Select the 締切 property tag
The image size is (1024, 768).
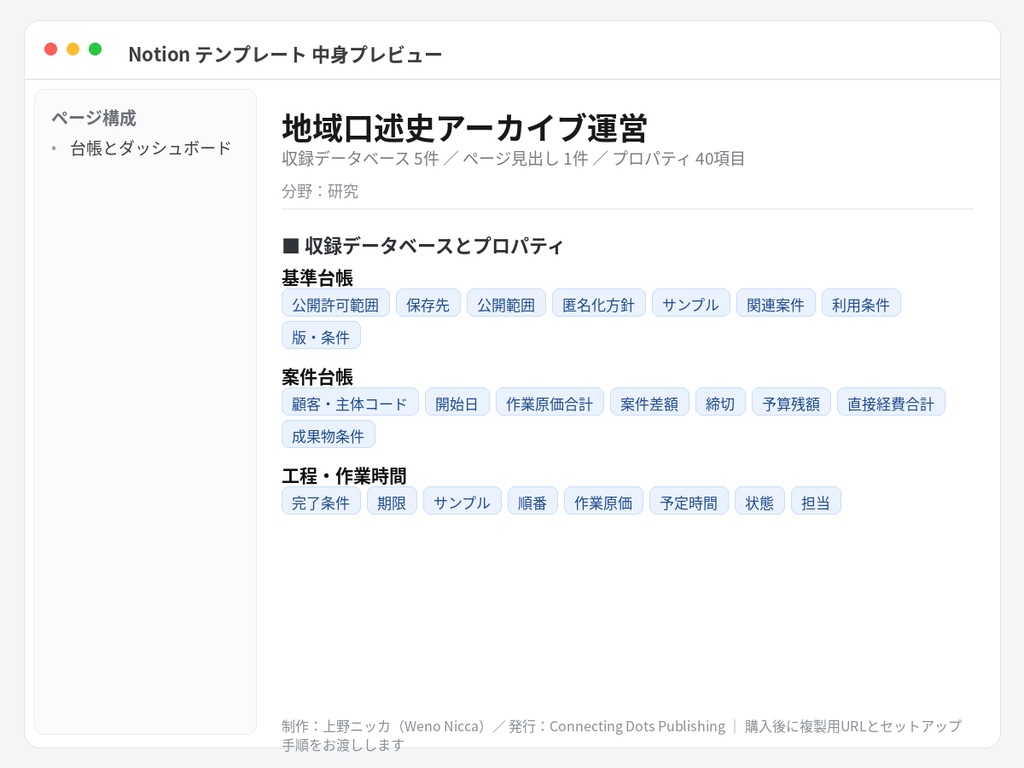tap(720, 403)
